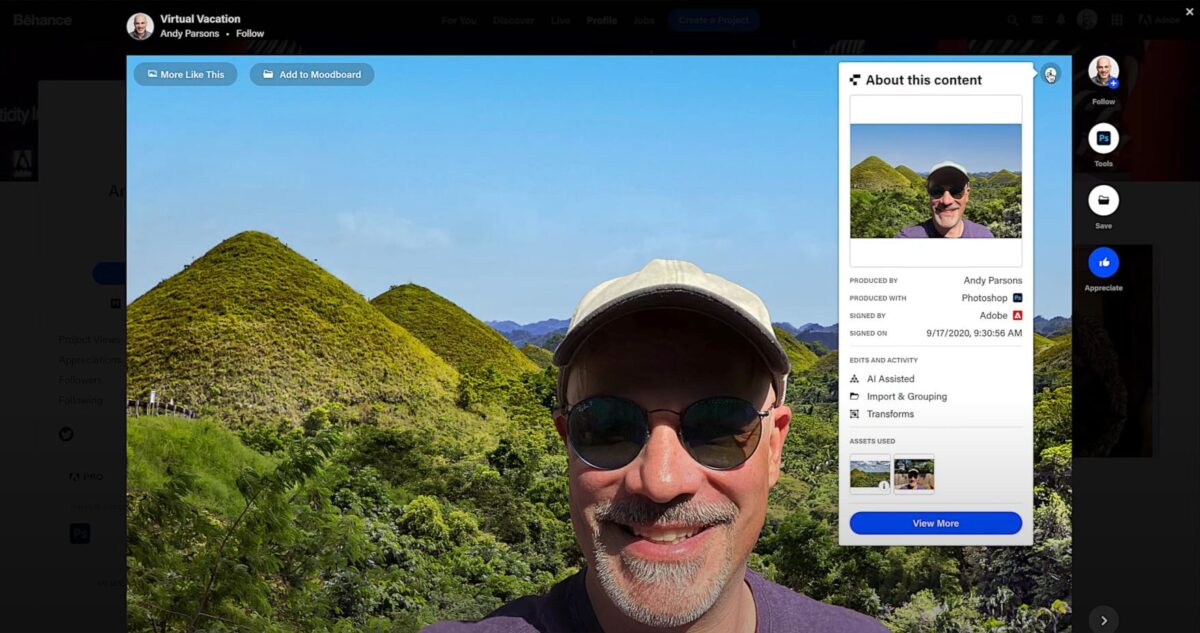Image resolution: width=1200 pixels, height=633 pixels.
Task: Click the Import & Grouping label
Action: pos(907,396)
